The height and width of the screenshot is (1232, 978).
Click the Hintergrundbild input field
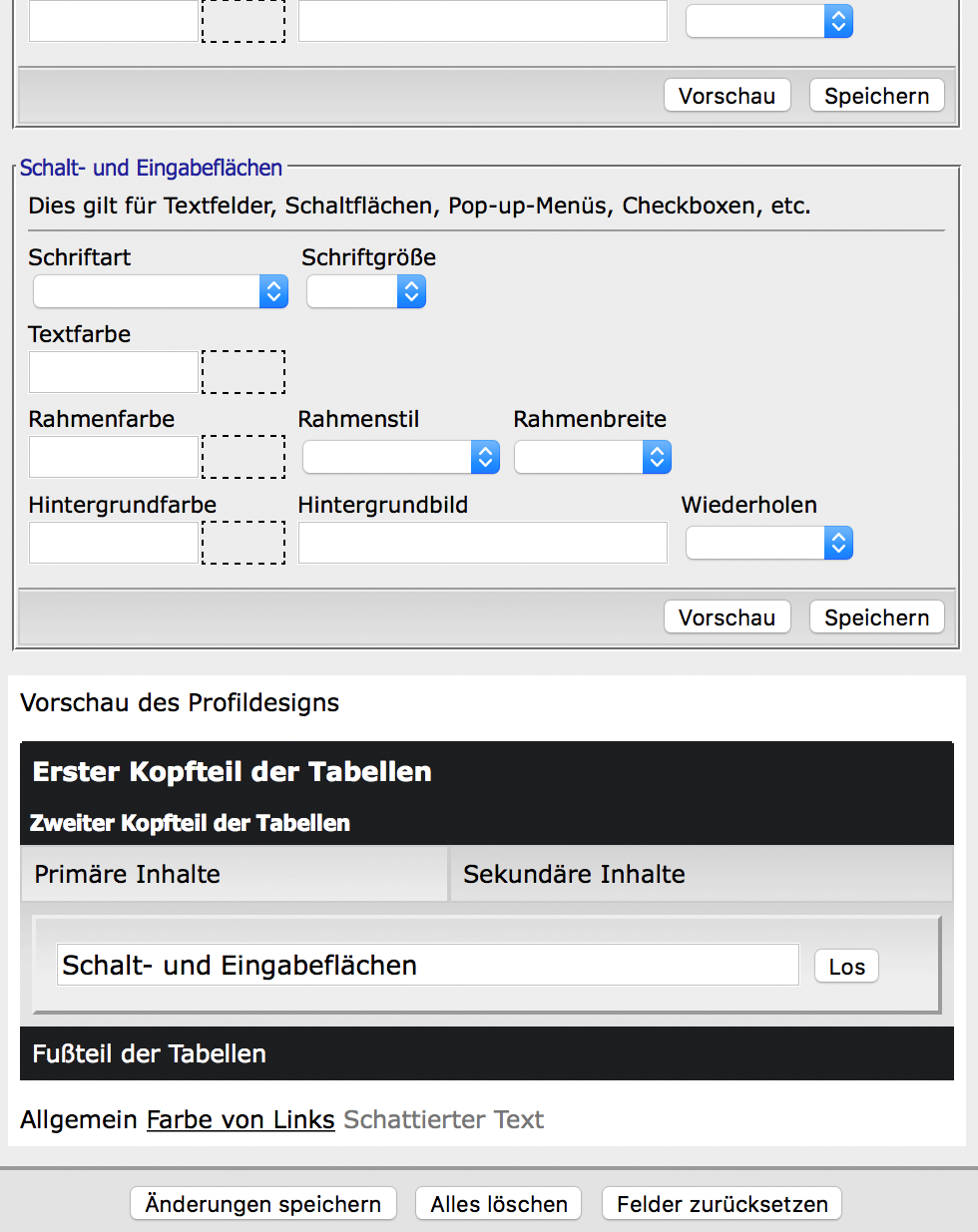(483, 543)
